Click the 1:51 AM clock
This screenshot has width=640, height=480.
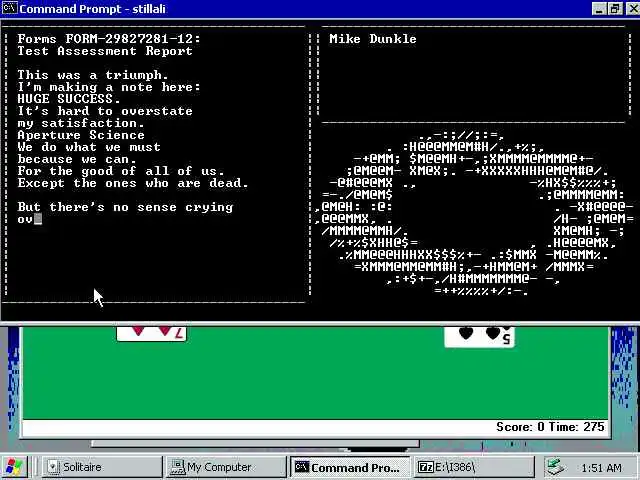coord(601,468)
